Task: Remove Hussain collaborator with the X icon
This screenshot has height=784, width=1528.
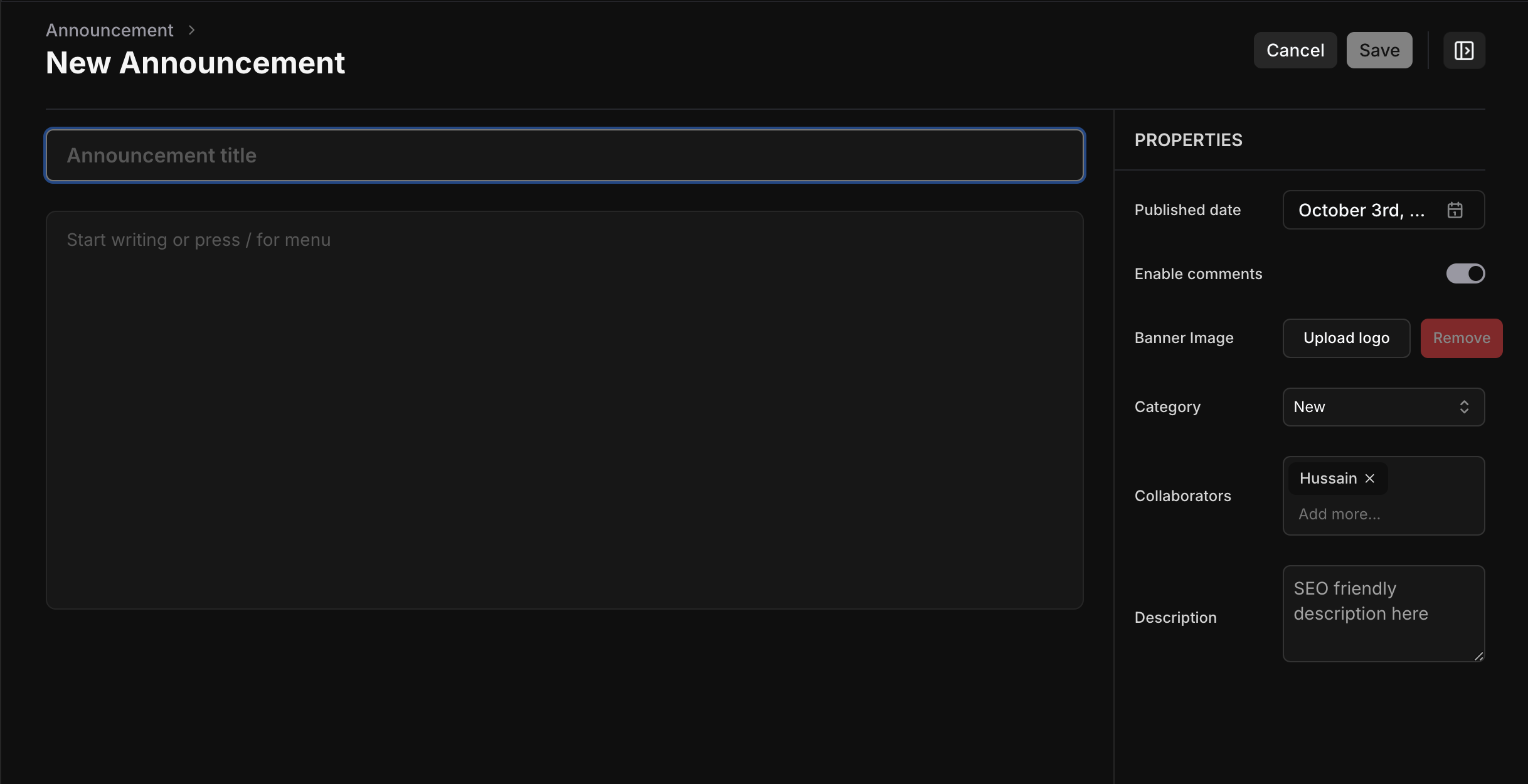Action: [1370, 479]
